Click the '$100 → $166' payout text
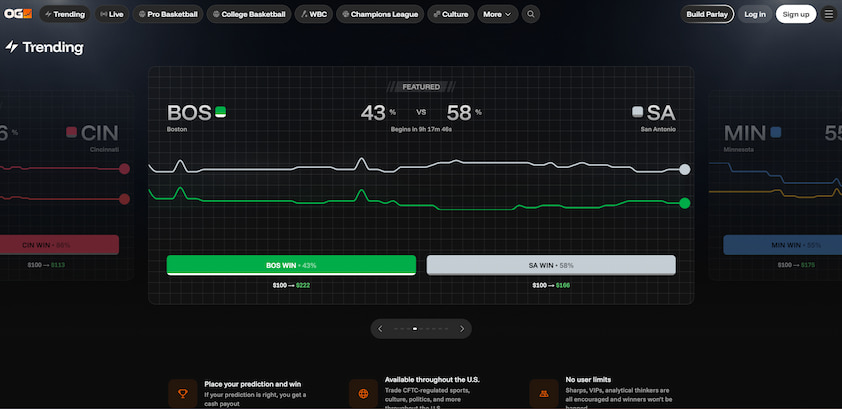Image resolution: width=842 pixels, height=409 pixels. (551, 286)
